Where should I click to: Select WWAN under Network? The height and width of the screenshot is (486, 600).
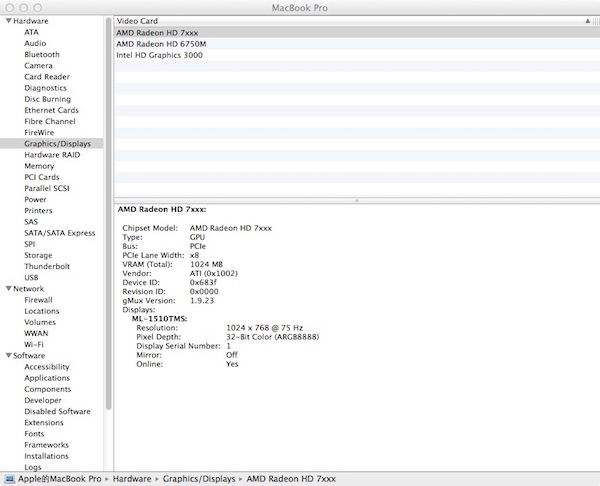[36, 333]
